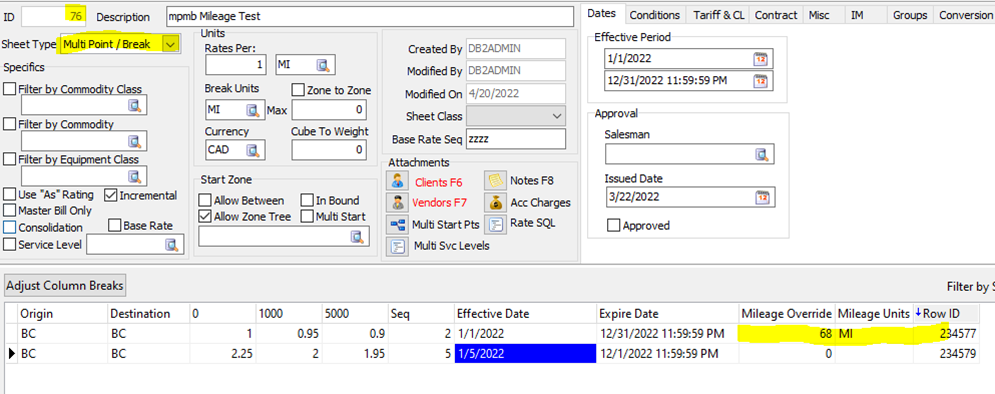Open lookup for Currency CAD field

pyautogui.click(x=253, y=150)
